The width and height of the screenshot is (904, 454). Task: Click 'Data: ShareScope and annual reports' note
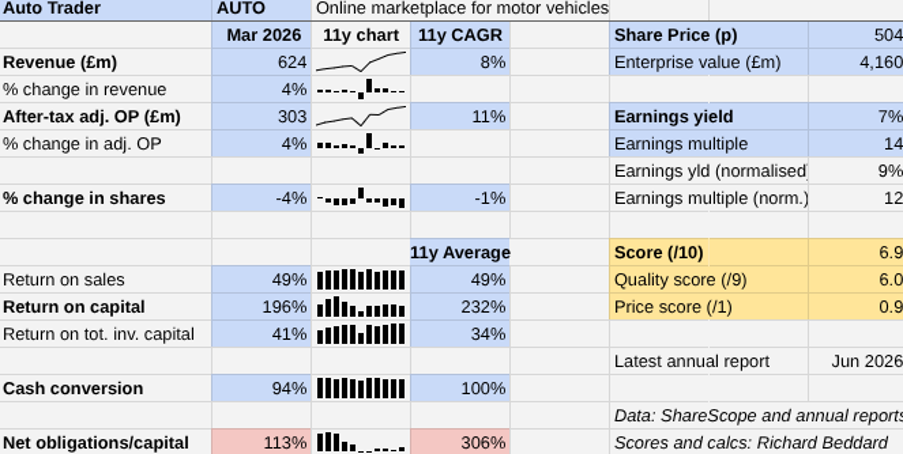[x=759, y=415]
